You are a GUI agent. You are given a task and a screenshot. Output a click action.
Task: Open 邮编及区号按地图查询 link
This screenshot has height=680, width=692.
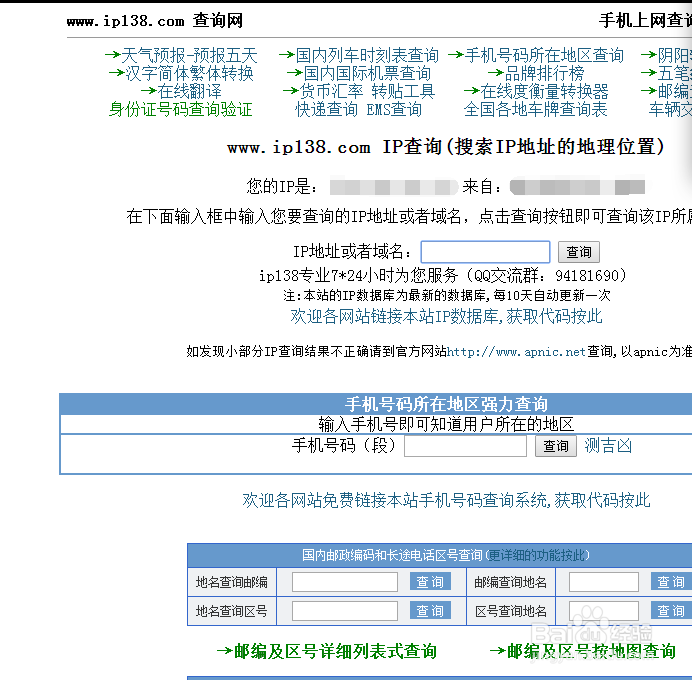click(x=591, y=651)
